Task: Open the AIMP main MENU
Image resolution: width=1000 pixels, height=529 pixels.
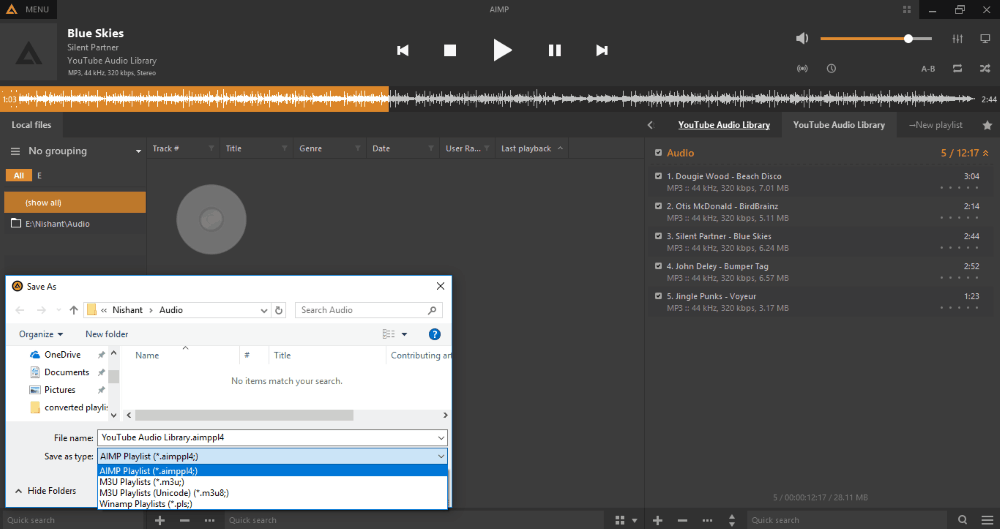Action: [28, 10]
